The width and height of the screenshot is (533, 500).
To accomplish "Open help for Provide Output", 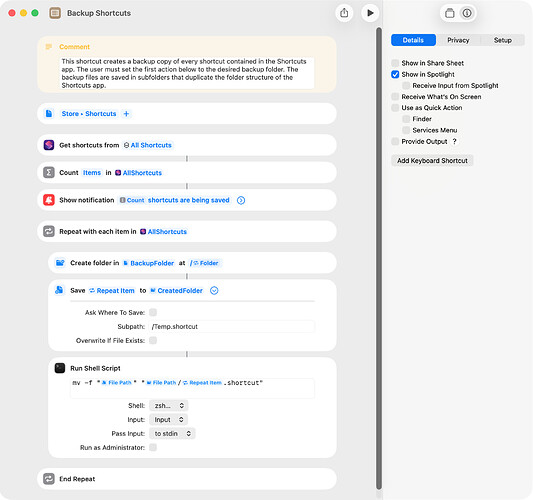I will (454, 141).
